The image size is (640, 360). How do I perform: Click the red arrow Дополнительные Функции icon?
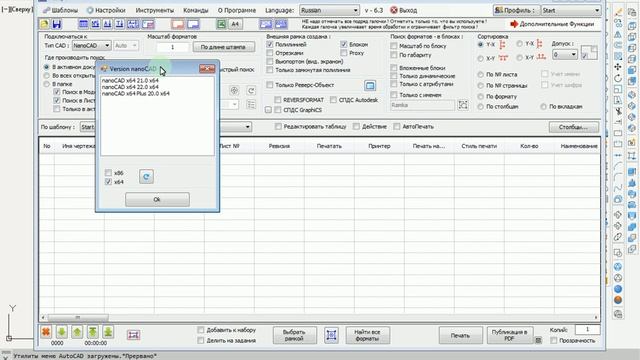514,24
